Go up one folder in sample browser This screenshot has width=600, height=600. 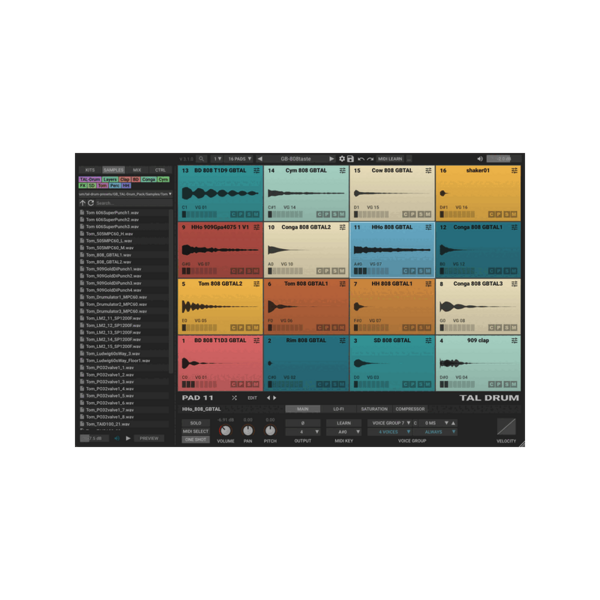pos(82,203)
